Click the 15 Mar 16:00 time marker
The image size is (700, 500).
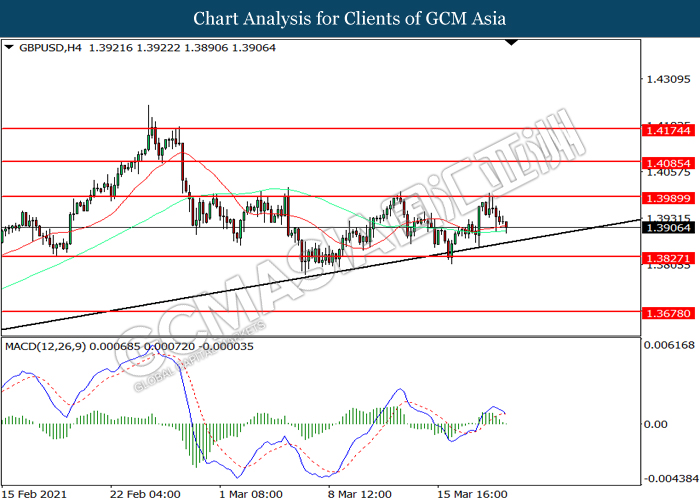tap(472, 494)
